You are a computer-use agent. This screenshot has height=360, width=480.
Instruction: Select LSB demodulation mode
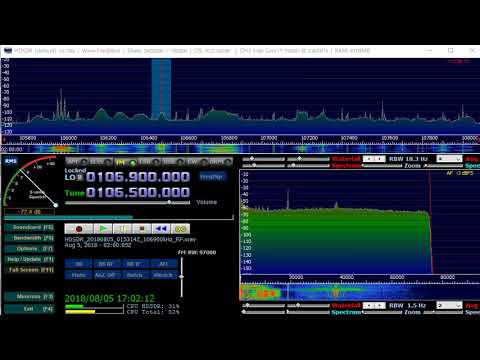click(x=150, y=162)
